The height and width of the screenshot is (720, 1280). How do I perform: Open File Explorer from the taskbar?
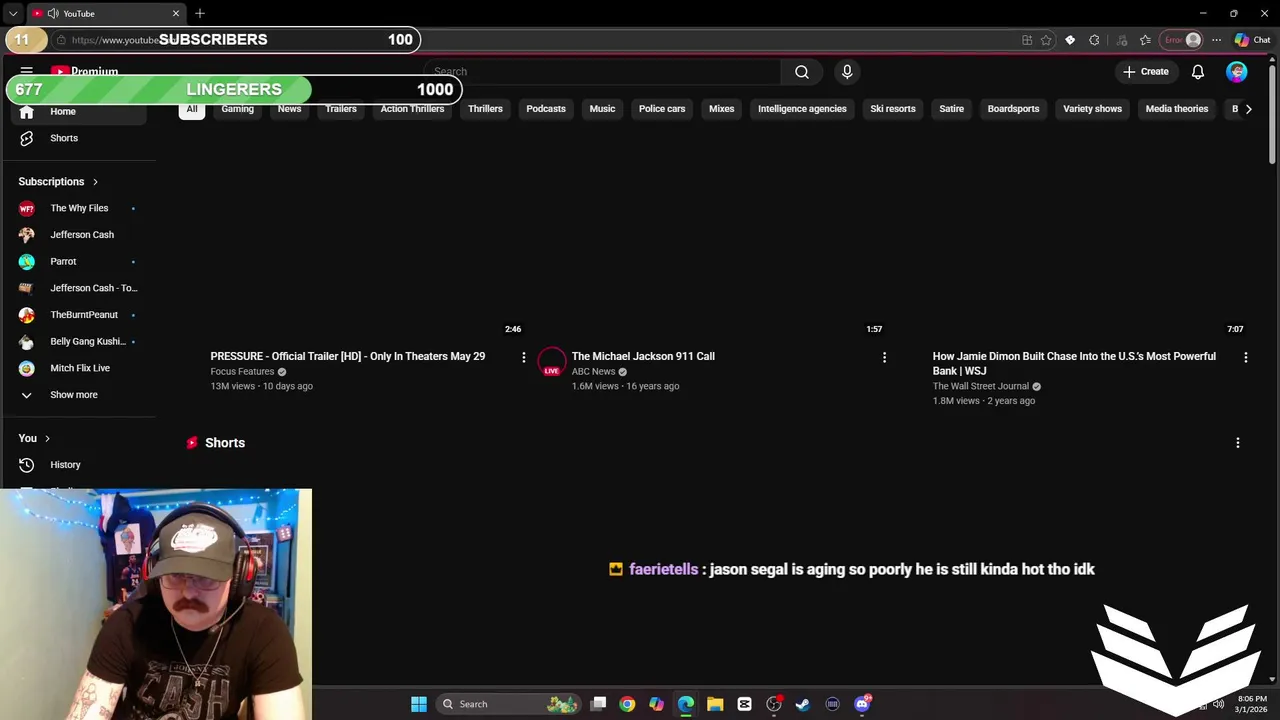(715, 704)
